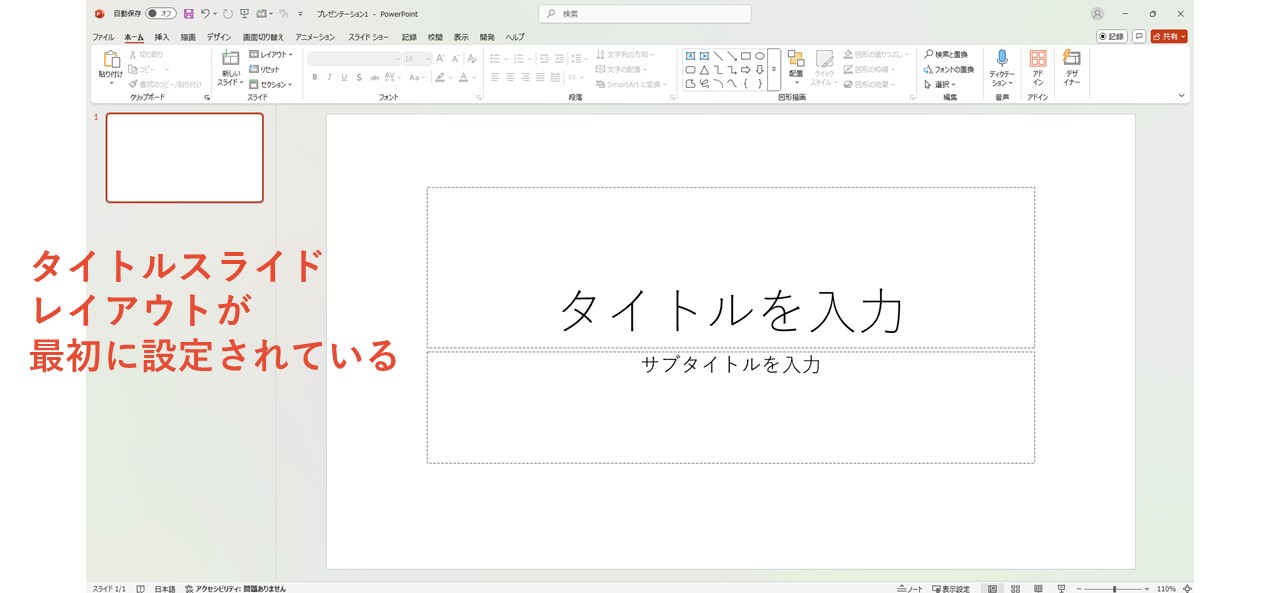This screenshot has width=1280, height=593.
Task: Click the ノート notes button in status bar
Action: 910,589
